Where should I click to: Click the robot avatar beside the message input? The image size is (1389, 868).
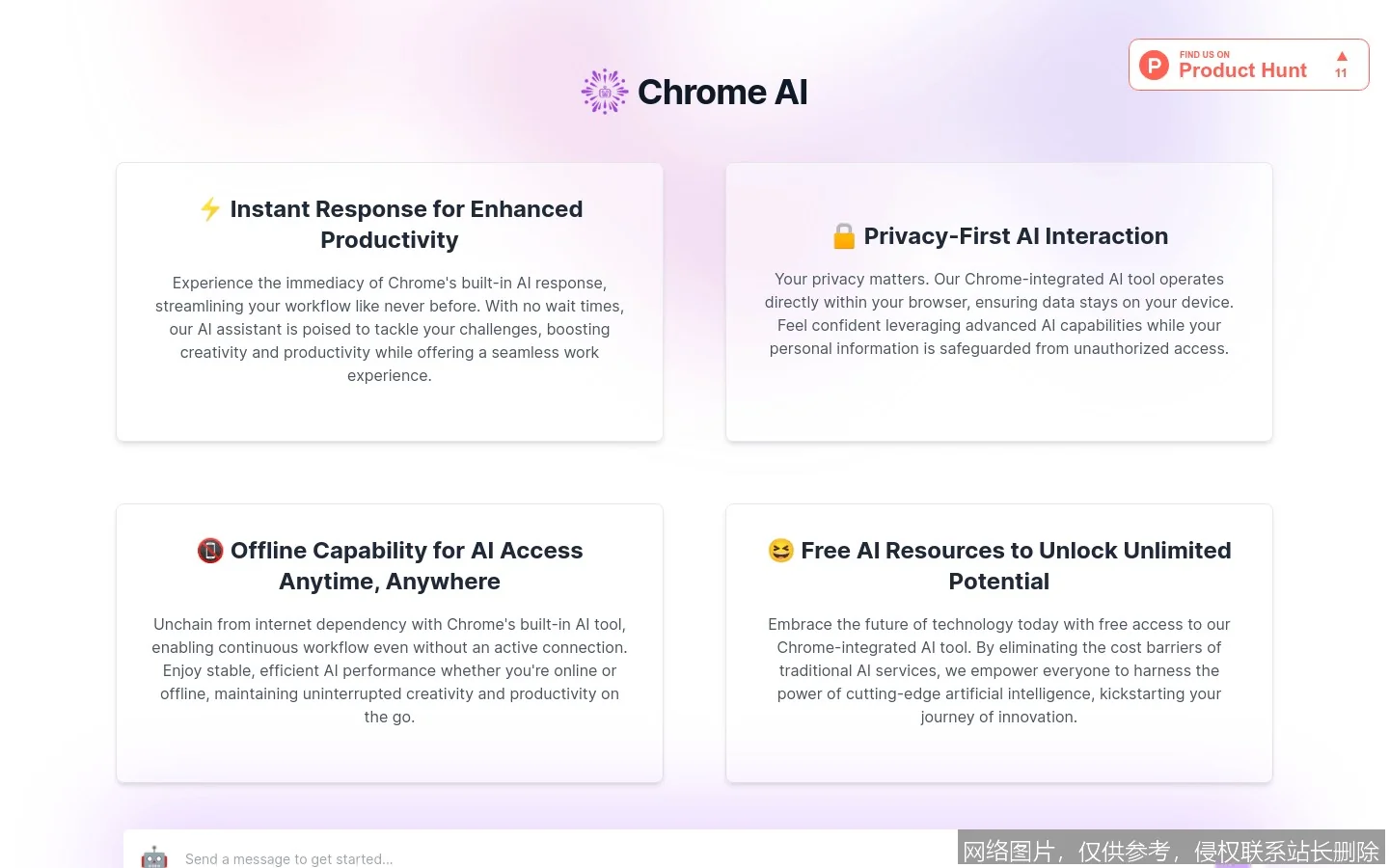[x=154, y=855]
